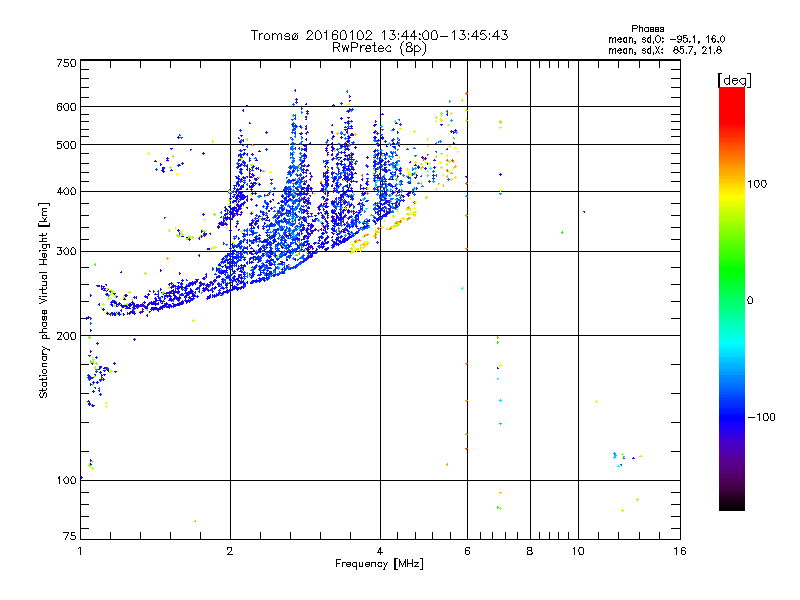Click the x-axis tick label '8'
The height and width of the screenshot is (600, 800).
click(530, 551)
